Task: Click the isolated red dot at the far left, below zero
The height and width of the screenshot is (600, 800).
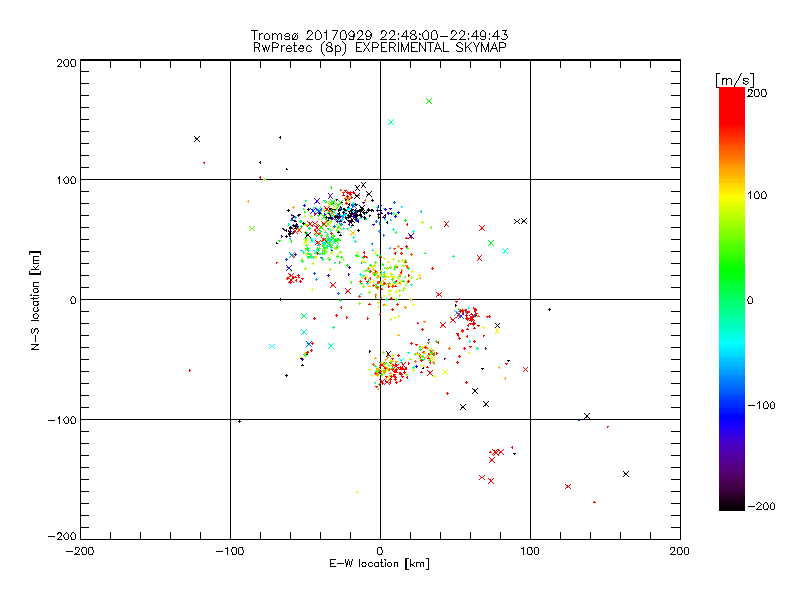Action: [x=190, y=370]
